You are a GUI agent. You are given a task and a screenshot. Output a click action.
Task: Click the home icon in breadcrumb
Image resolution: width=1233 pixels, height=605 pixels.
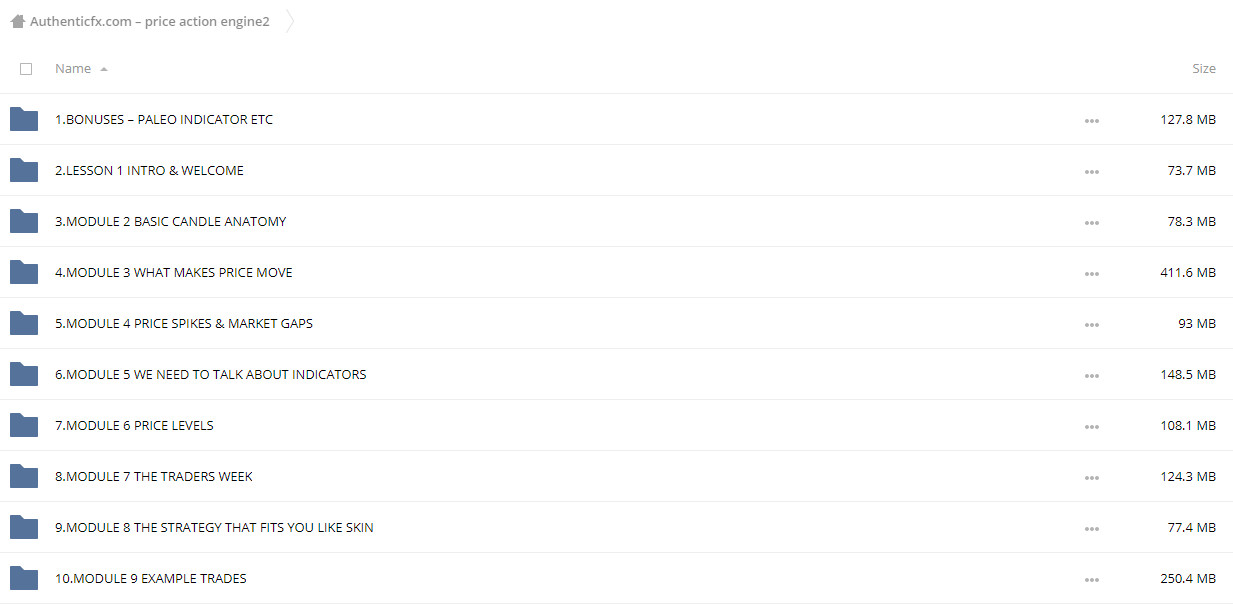(17, 21)
